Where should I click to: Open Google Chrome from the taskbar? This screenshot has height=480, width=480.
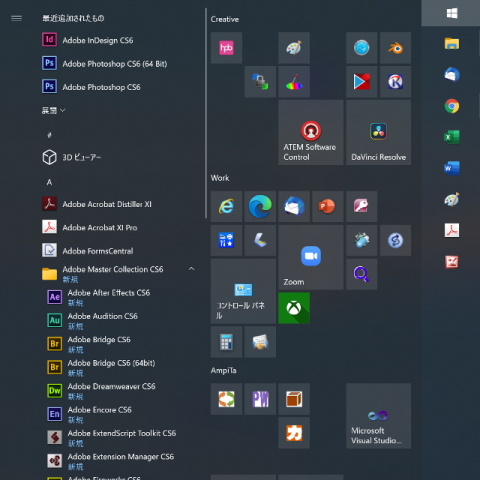tap(452, 106)
